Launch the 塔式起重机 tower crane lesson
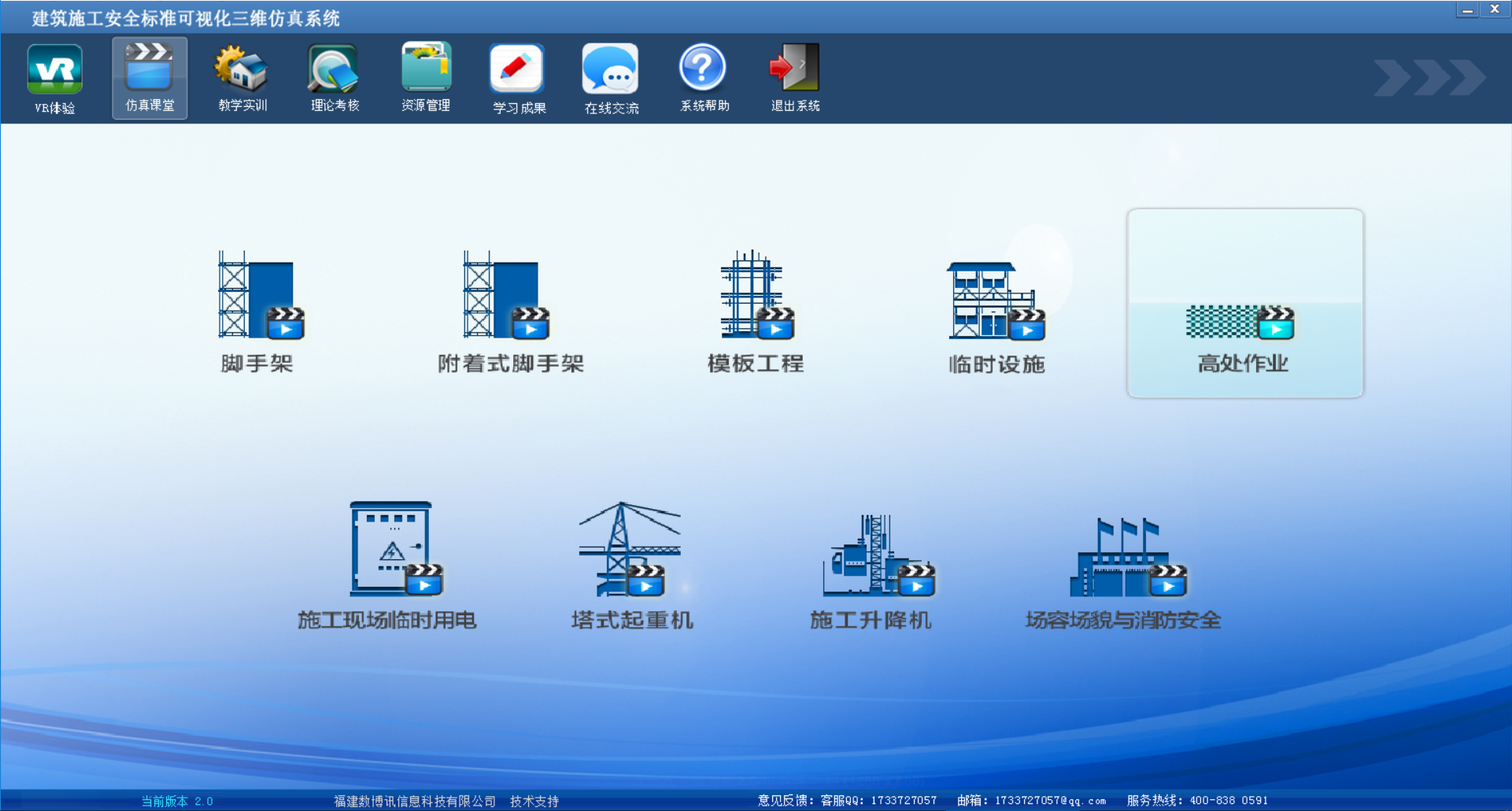This screenshot has width=1512, height=811. (631, 563)
